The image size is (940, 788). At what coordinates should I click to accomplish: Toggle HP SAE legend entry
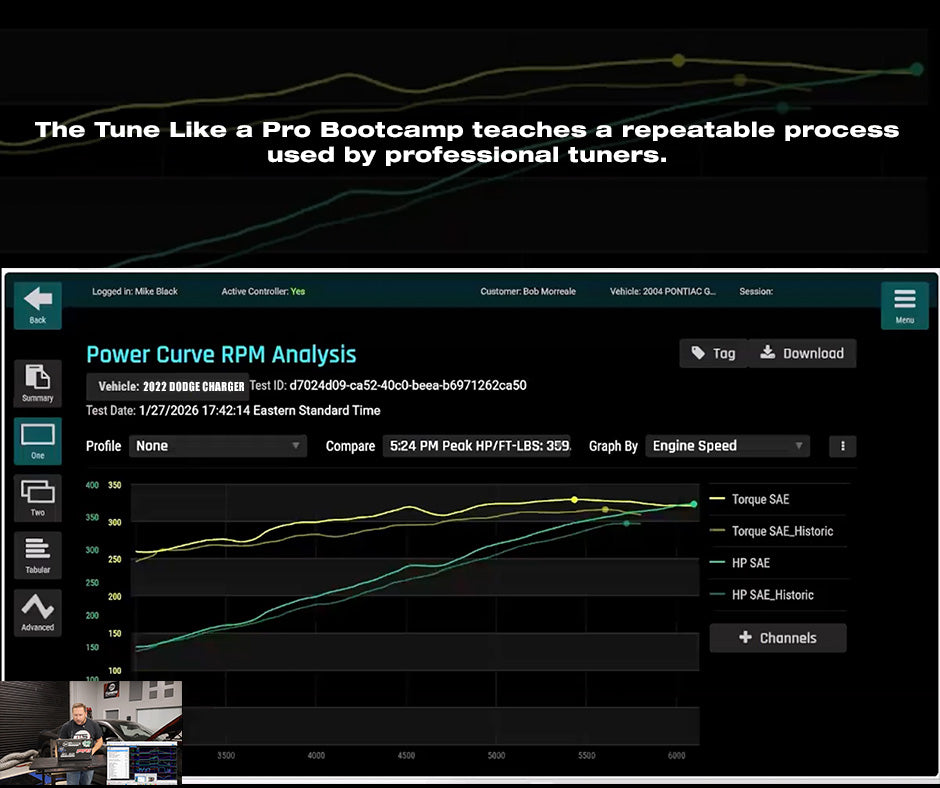pos(740,563)
